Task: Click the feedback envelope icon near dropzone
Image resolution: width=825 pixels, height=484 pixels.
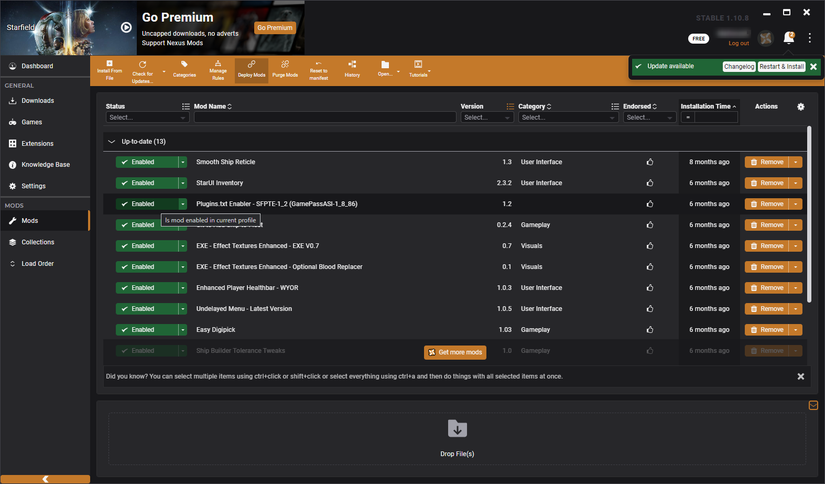Action: point(813,405)
